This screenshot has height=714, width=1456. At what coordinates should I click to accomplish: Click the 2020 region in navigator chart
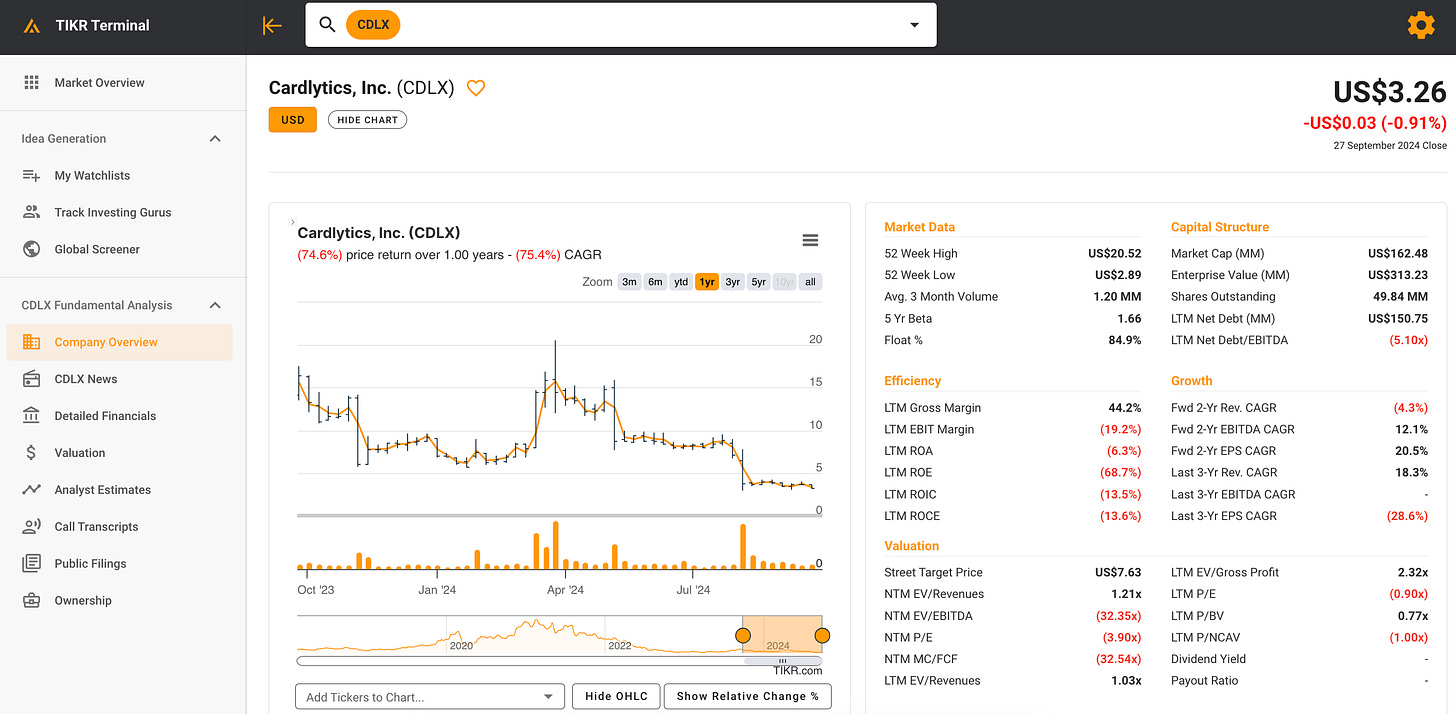pos(461,646)
